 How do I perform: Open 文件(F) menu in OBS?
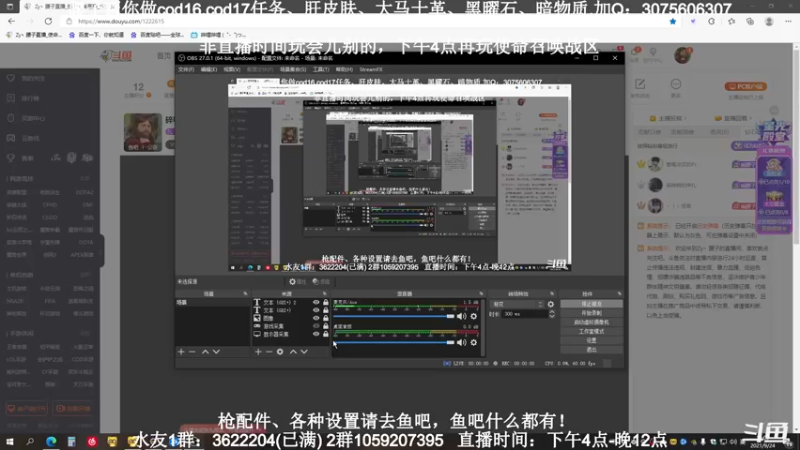point(186,69)
